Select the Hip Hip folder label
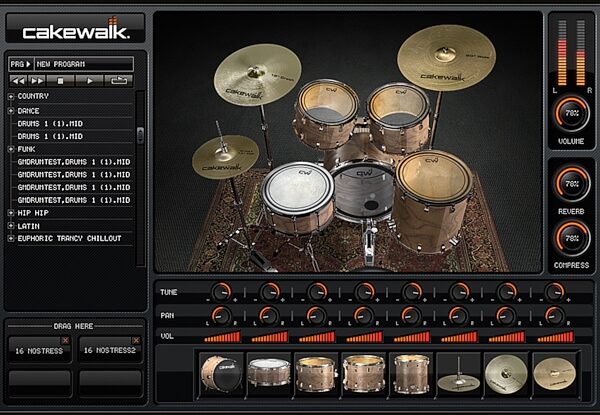This screenshot has height=415, width=600. click(x=33, y=213)
